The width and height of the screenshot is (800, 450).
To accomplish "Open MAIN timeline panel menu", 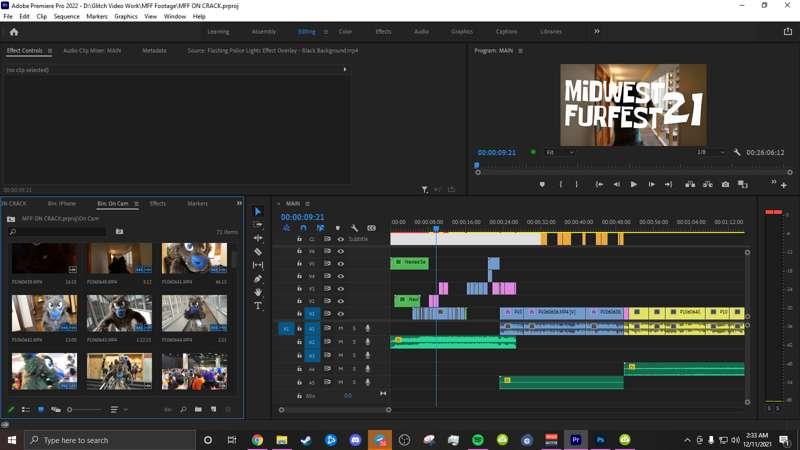I will [307, 204].
